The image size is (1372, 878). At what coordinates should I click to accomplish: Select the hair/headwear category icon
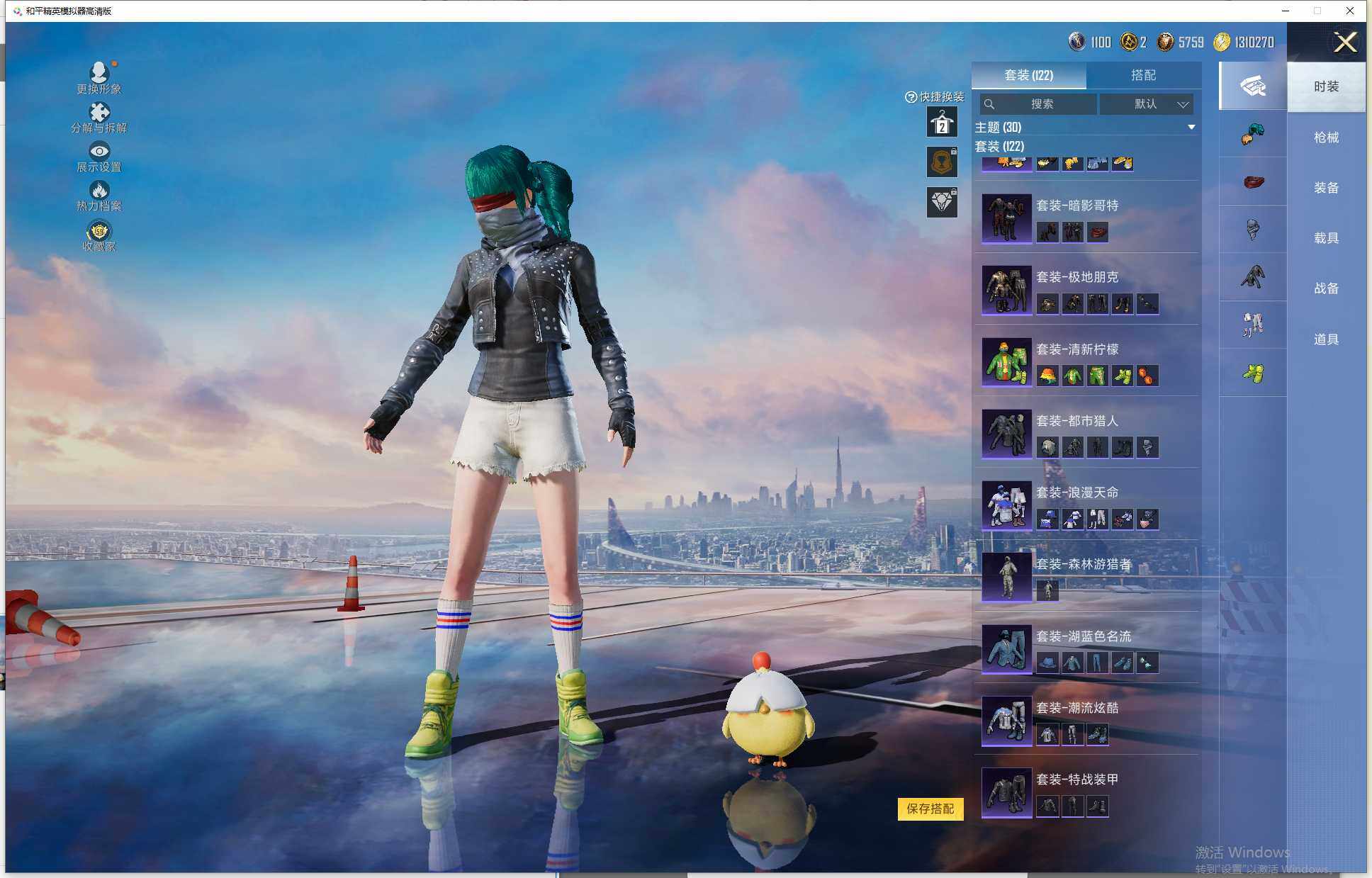[1253, 133]
